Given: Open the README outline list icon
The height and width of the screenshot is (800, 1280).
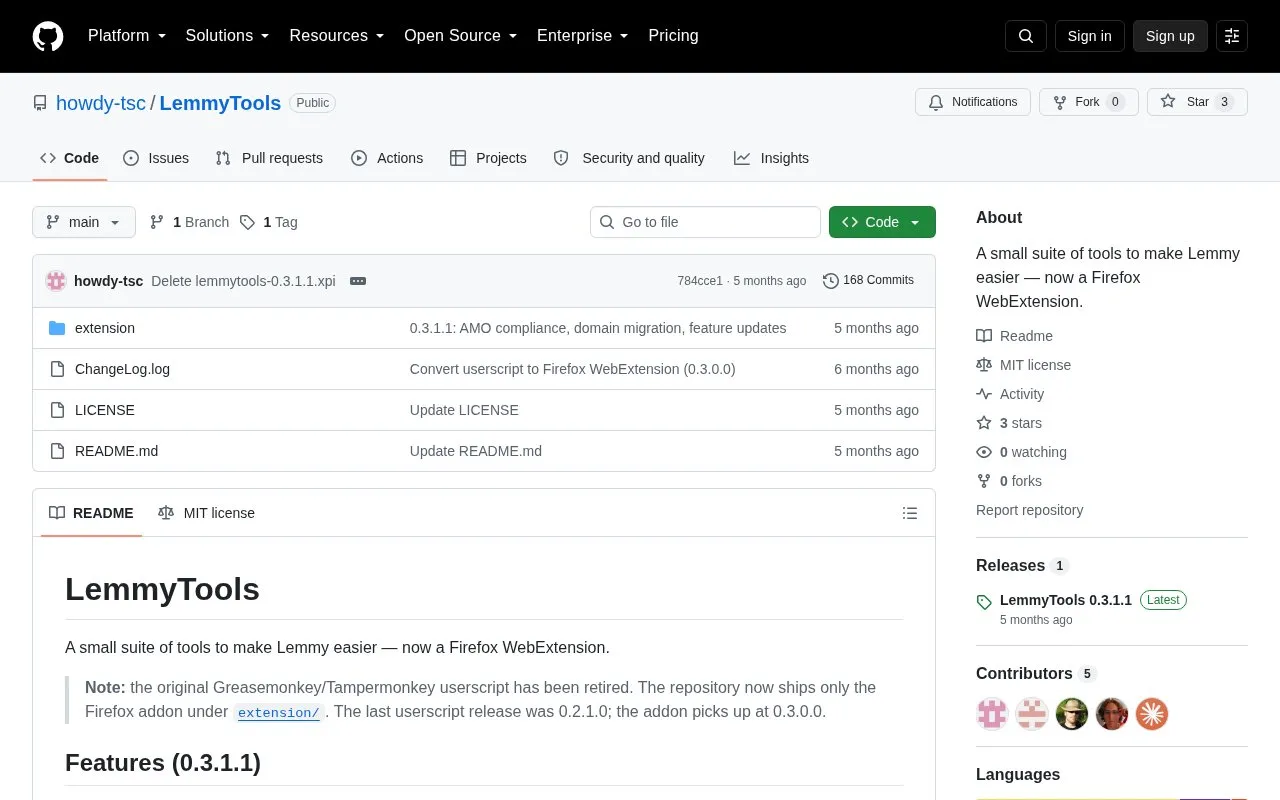Looking at the screenshot, I should pos(910,513).
